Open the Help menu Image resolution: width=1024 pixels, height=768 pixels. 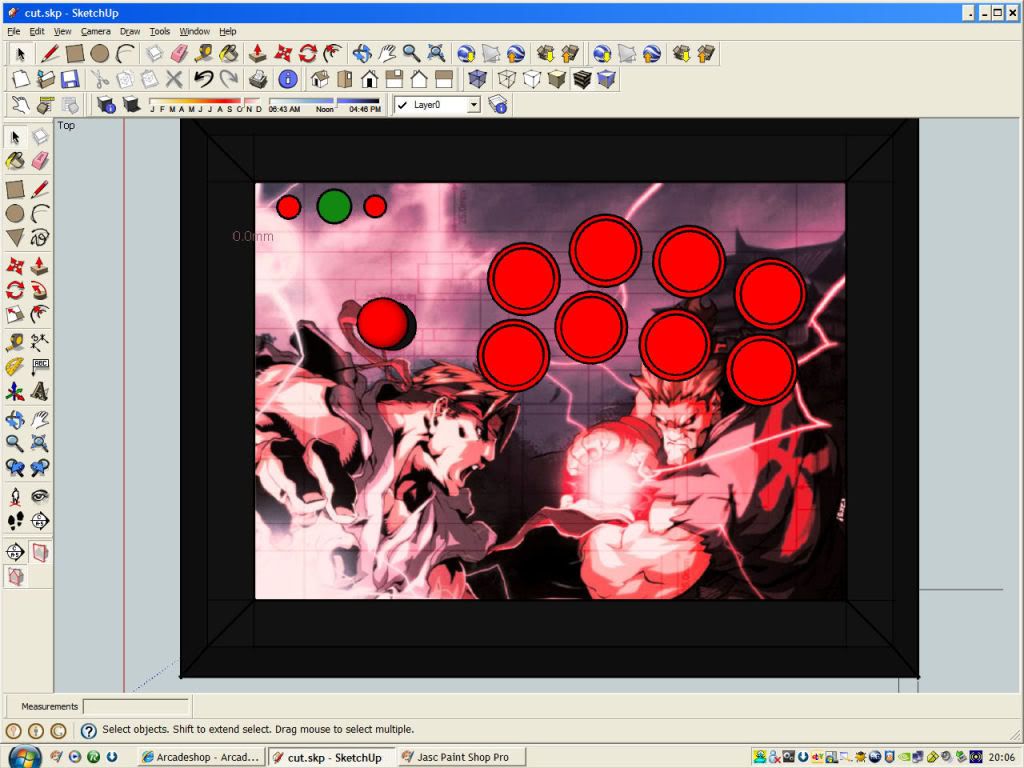[x=227, y=31]
